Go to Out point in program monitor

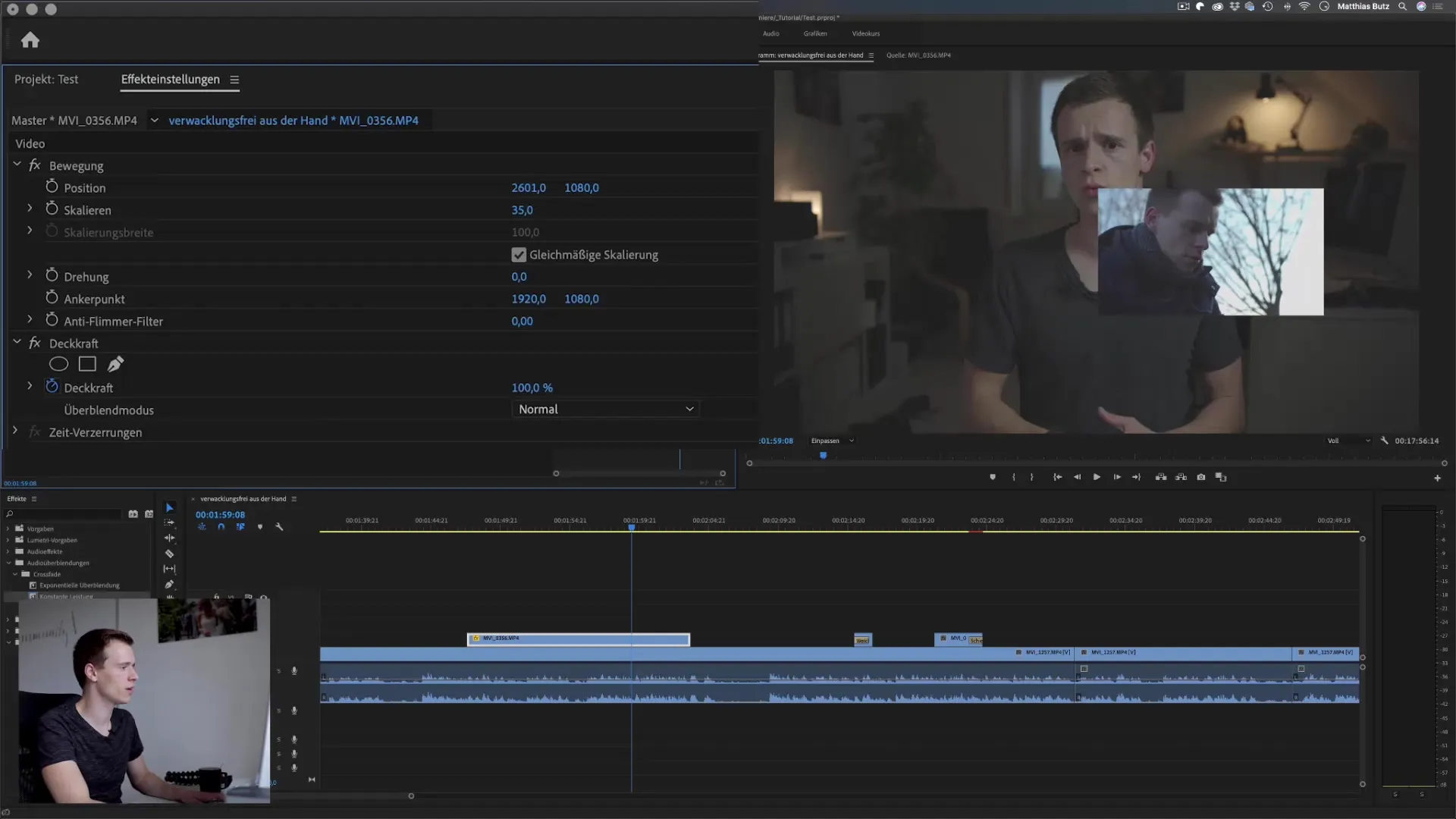1136,477
